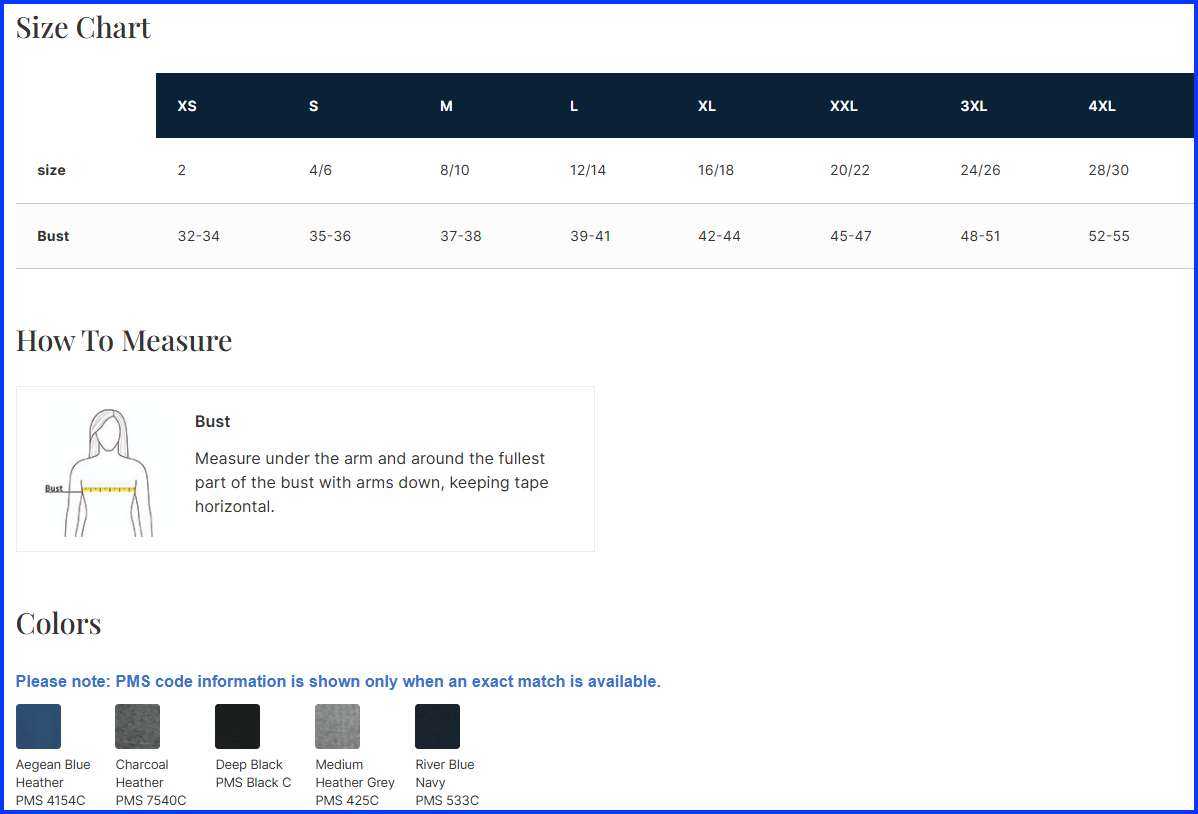
Task: Click the XXL column header
Action: pyautogui.click(x=843, y=106)
